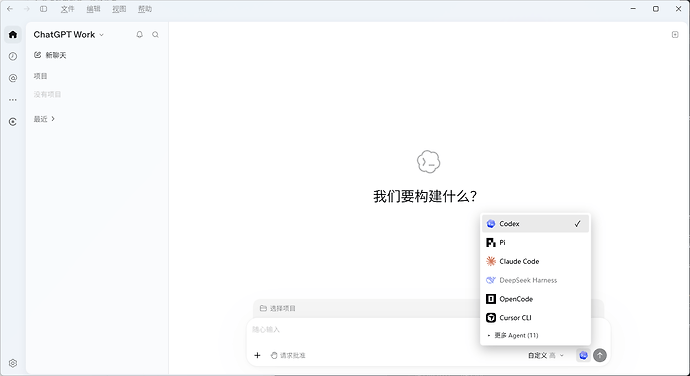
Task: Open the 文件 menu
Action: tap(67, 9)
